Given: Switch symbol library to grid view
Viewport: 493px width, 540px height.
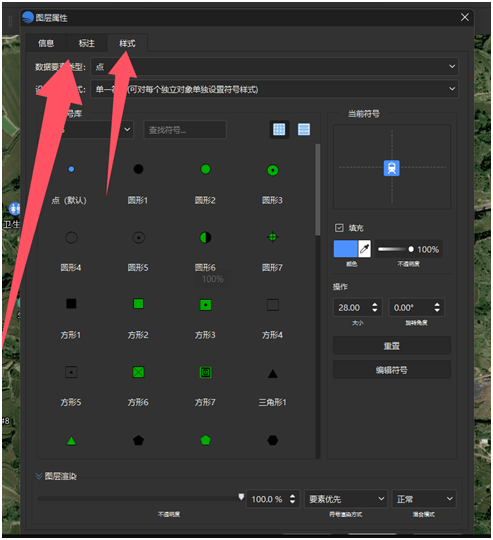Looking at the screenshot, I should point(279,129).
